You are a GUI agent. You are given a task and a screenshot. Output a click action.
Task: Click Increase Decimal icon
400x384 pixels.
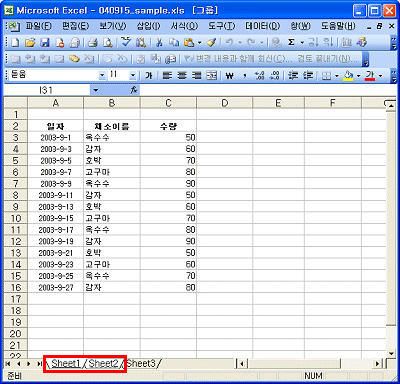coord(259,76)
